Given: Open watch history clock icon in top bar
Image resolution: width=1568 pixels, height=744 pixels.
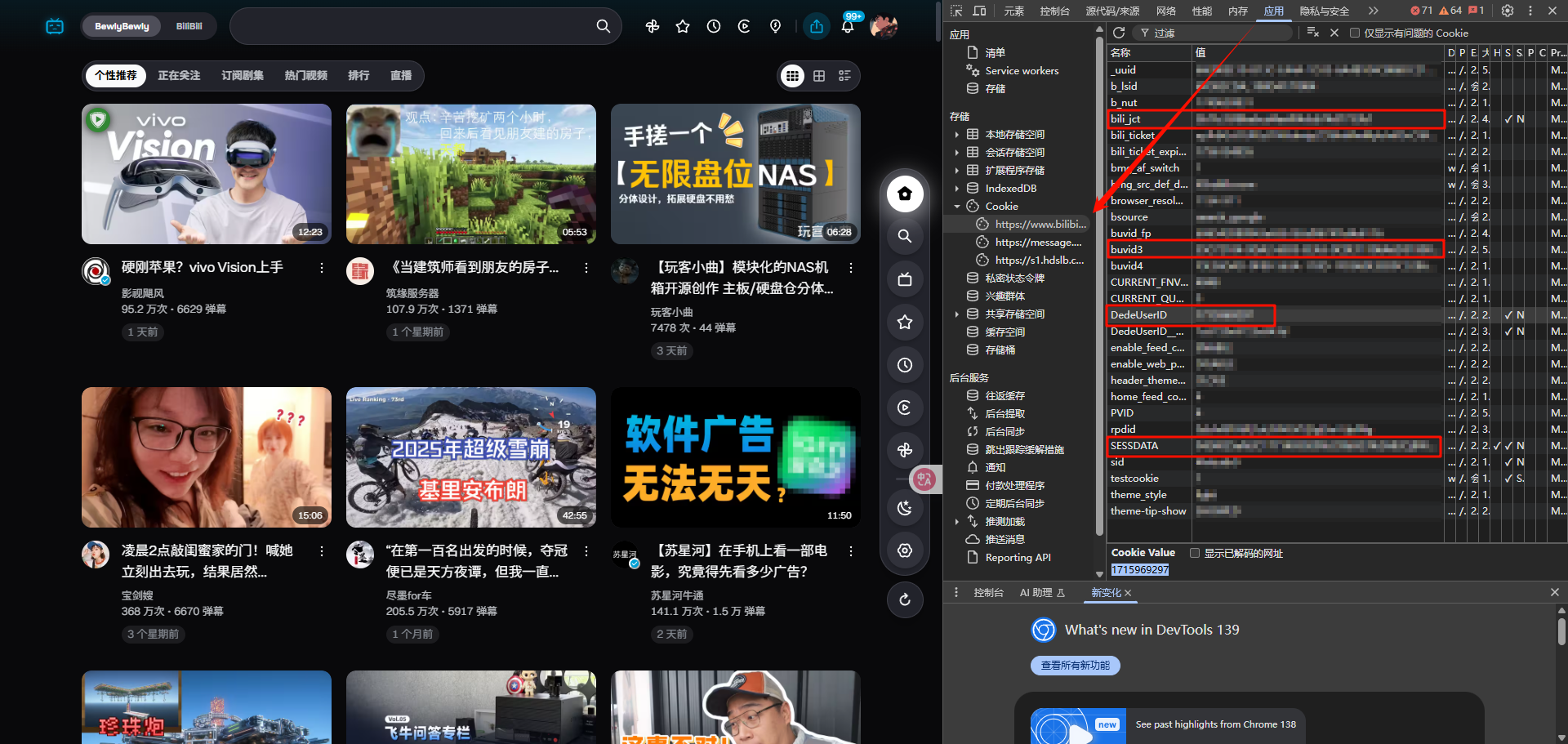Looking at the screenshot, I should (714, 26).
